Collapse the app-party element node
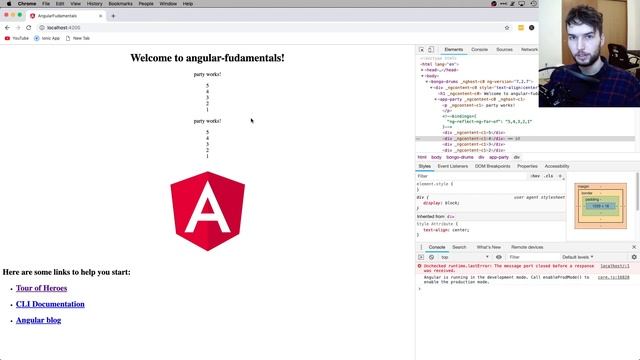 coord(436,99)
